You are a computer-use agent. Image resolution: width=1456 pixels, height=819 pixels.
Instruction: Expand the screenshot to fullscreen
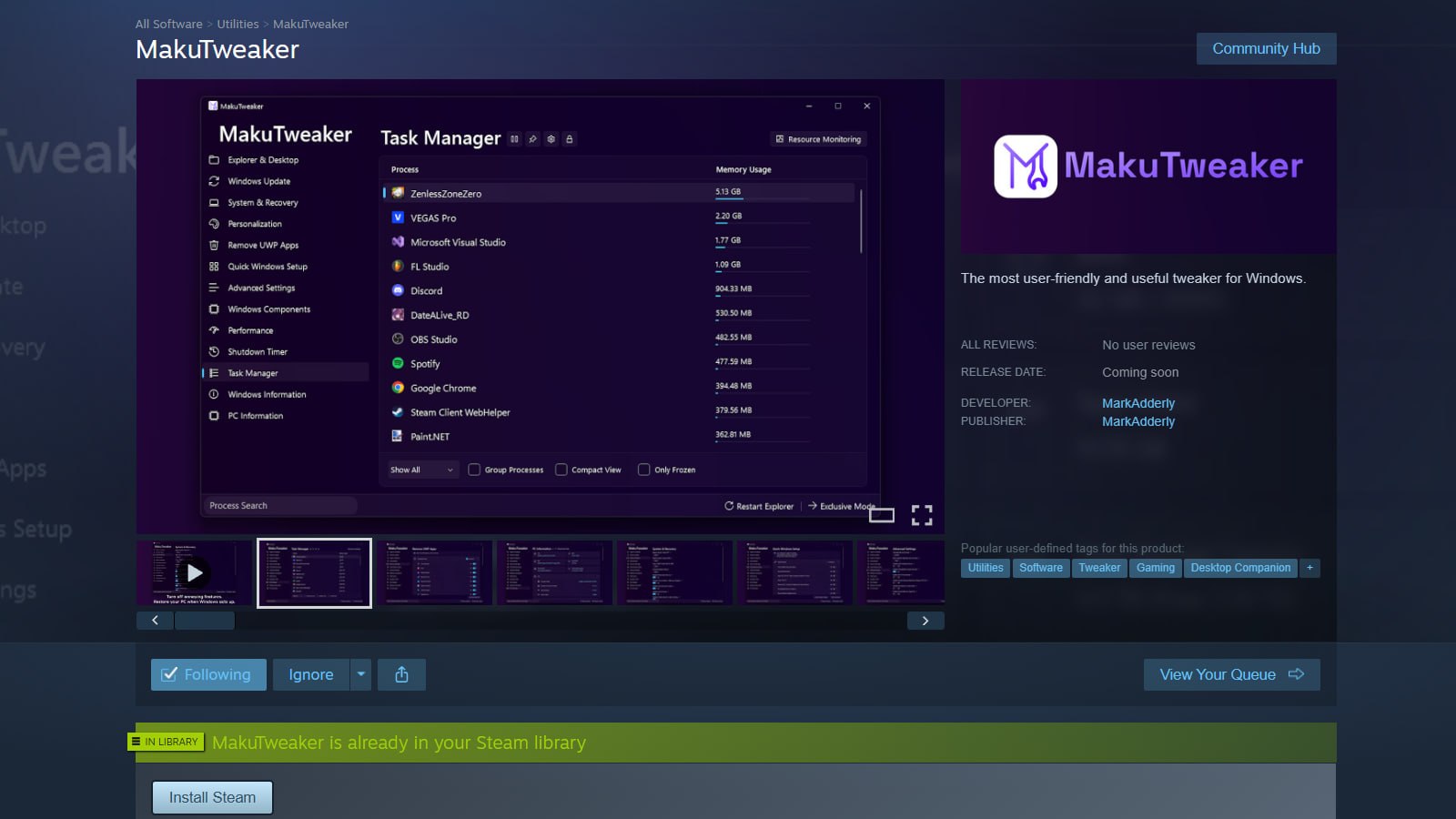click(x=922, y=515)
